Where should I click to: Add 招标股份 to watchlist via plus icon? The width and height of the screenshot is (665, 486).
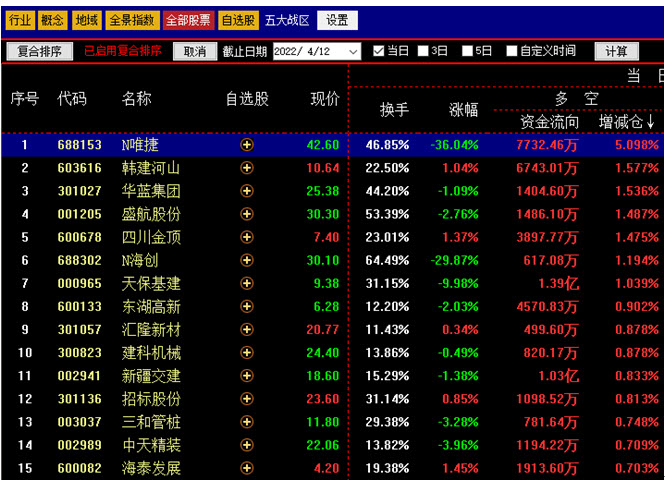(246, 399)
